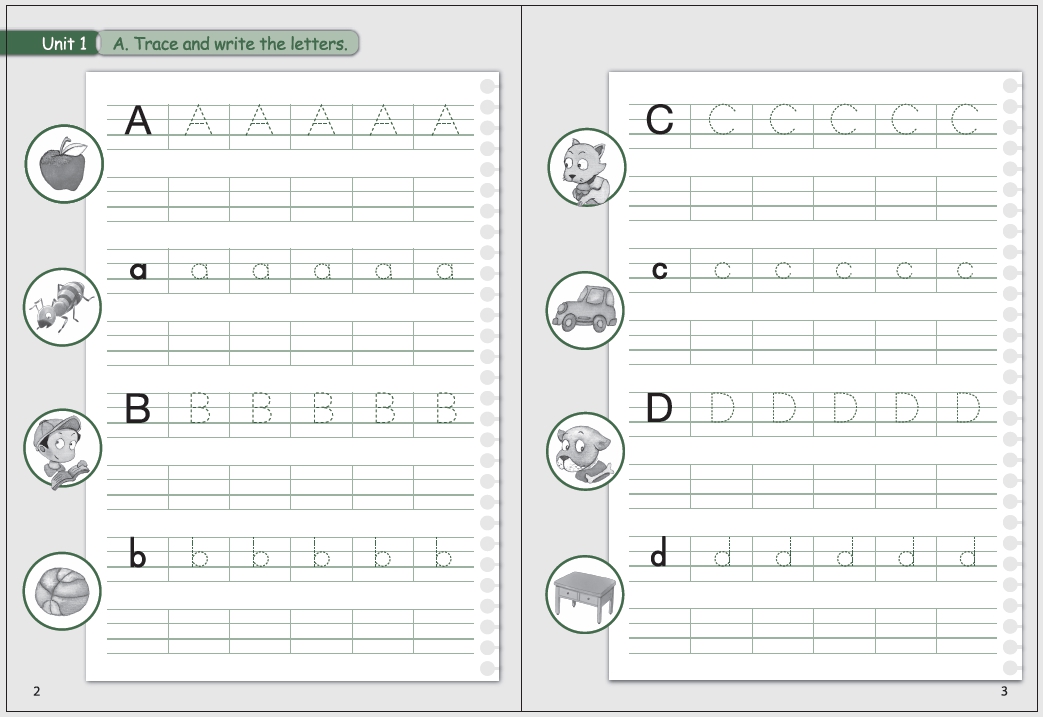The width and height of the screenshot is (1043, 717).
Task: Tap the basketball picture circle
Action: 64,591
